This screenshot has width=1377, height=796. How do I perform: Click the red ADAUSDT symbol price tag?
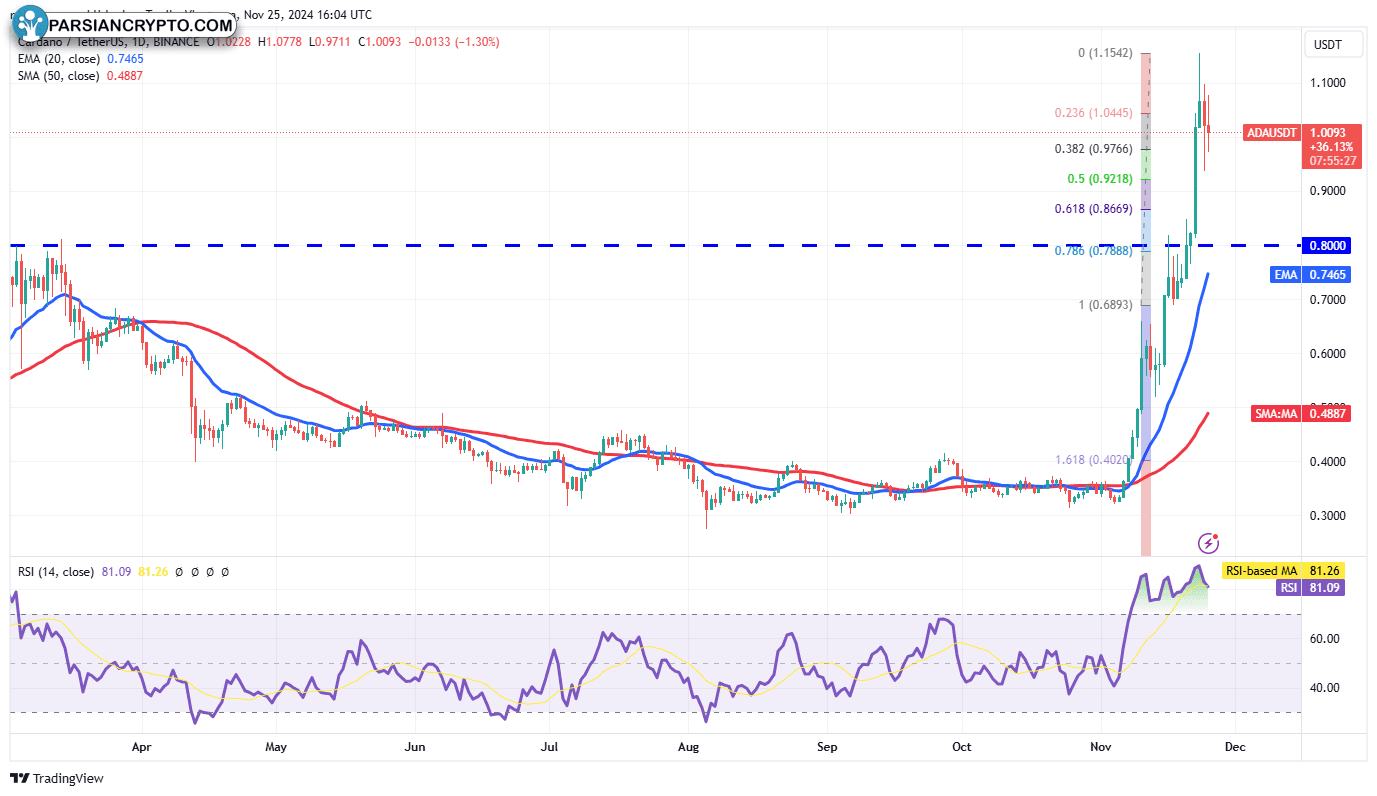point(1271,133)
